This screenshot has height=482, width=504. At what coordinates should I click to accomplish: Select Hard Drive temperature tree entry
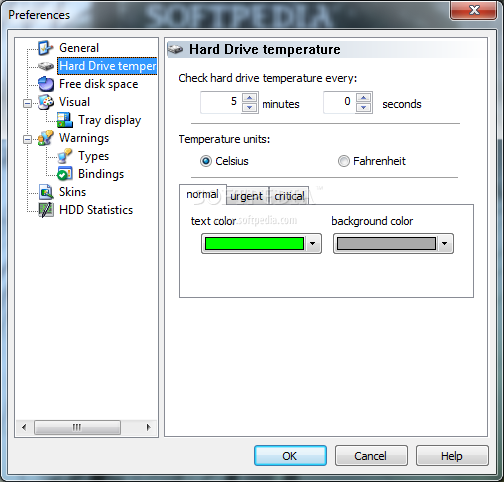(107, 66)
